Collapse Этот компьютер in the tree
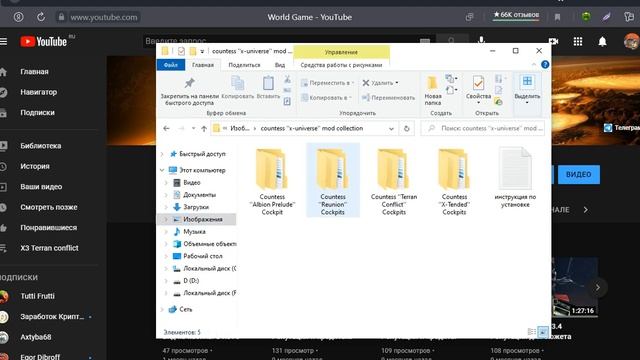The image size is (640, 360). click(x=162, y=170)
